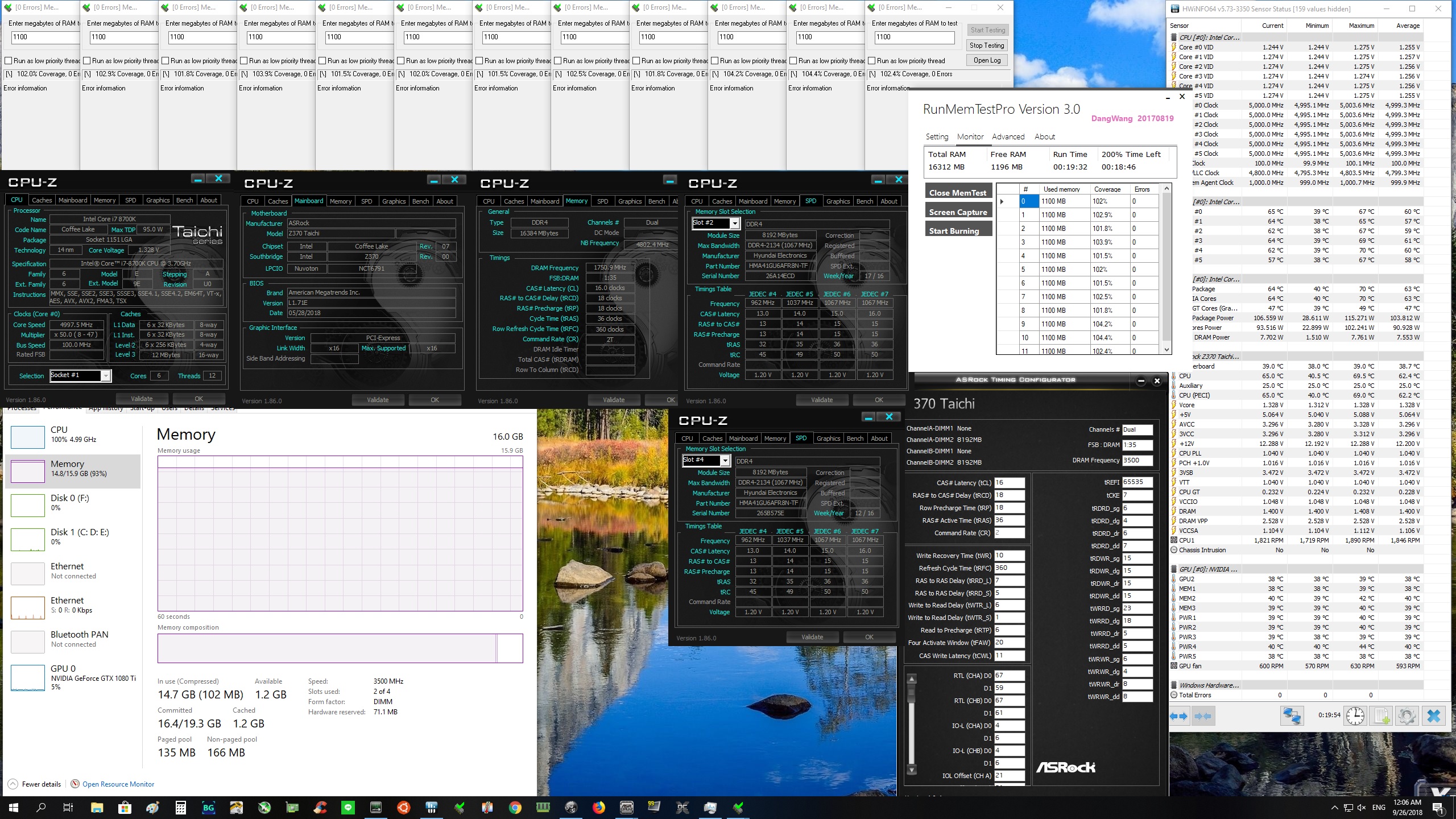Screen dimensions: 1456x819
Task: Click HWiNFO collapse columns arrows icon
Action: pos(1203,716)
